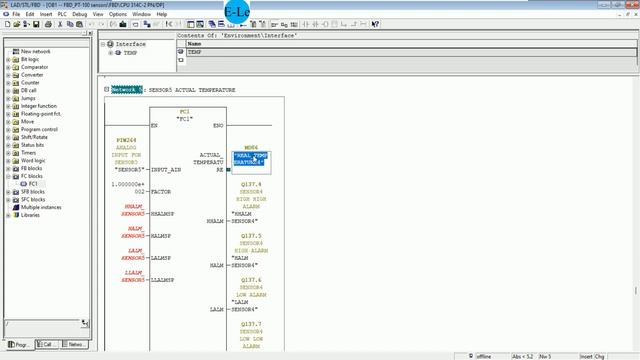This screenshot has height=360, width=640.
Task: Select the "SENSOR5" input operand
Action: pos(129,169)
